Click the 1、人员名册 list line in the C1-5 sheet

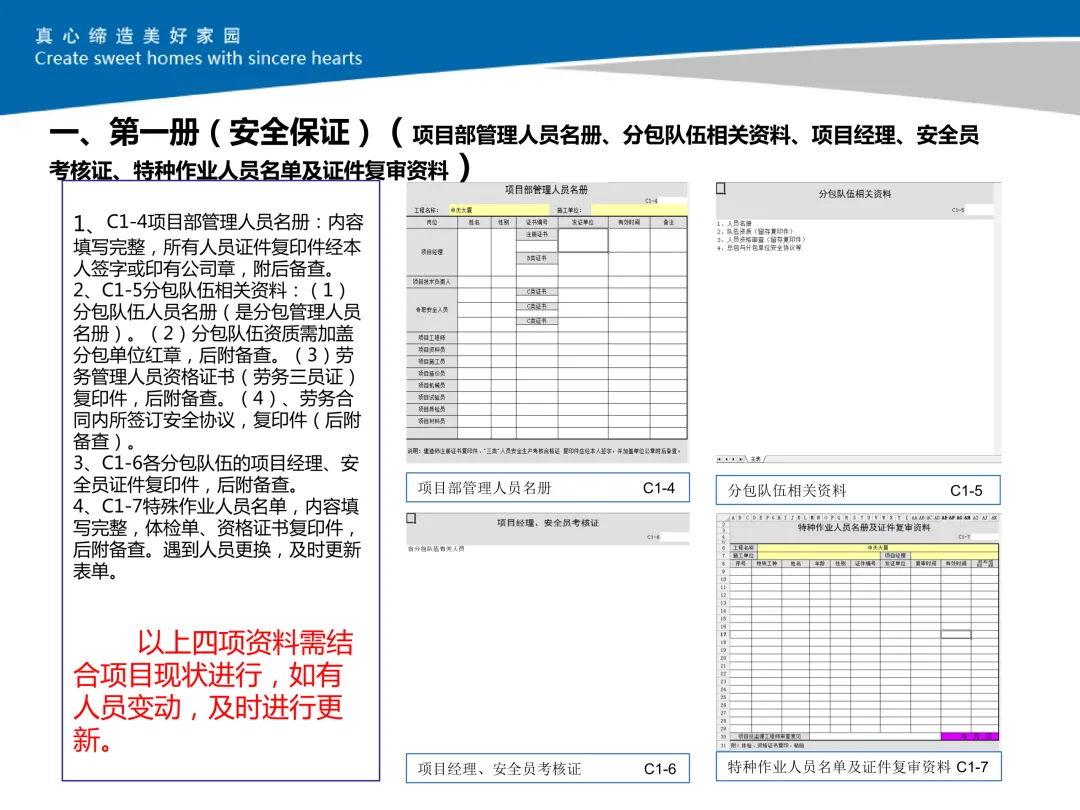click(x=734, y=224)
